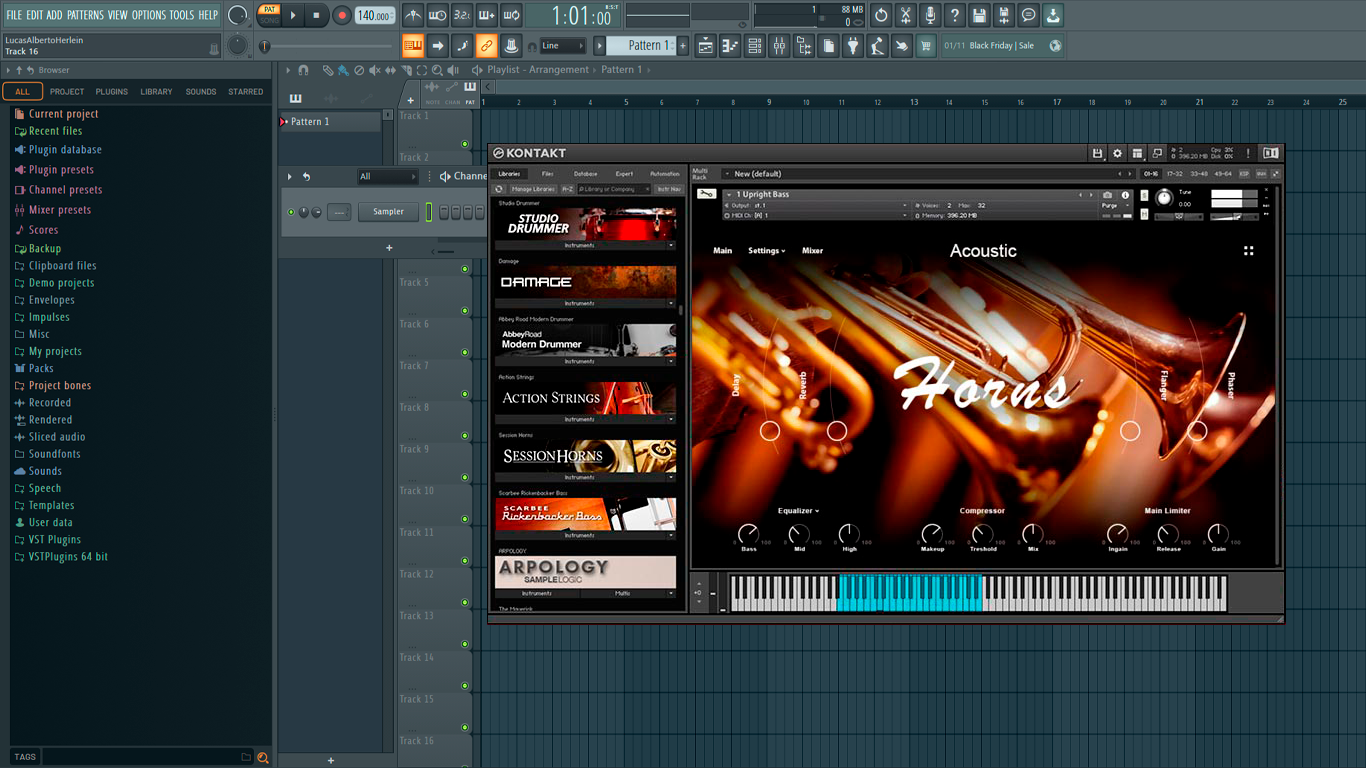The height and width of the screenshot is (768, 1366).
Task: Open Kontakt settings gear icon
Action: point(1117,153)
